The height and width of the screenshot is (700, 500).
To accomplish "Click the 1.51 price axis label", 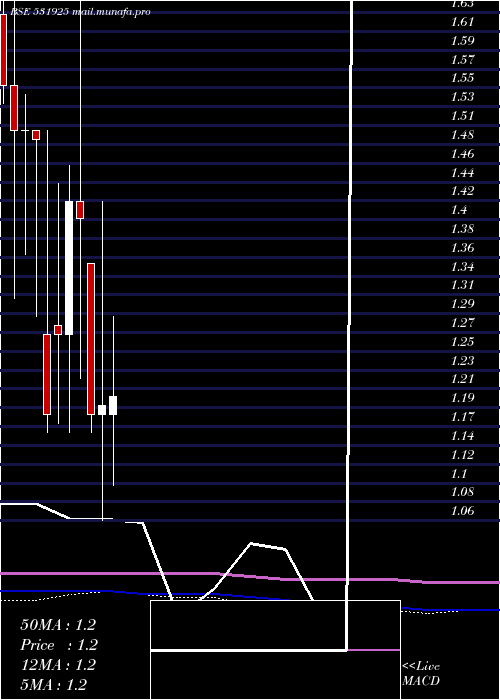I will 463,116.
